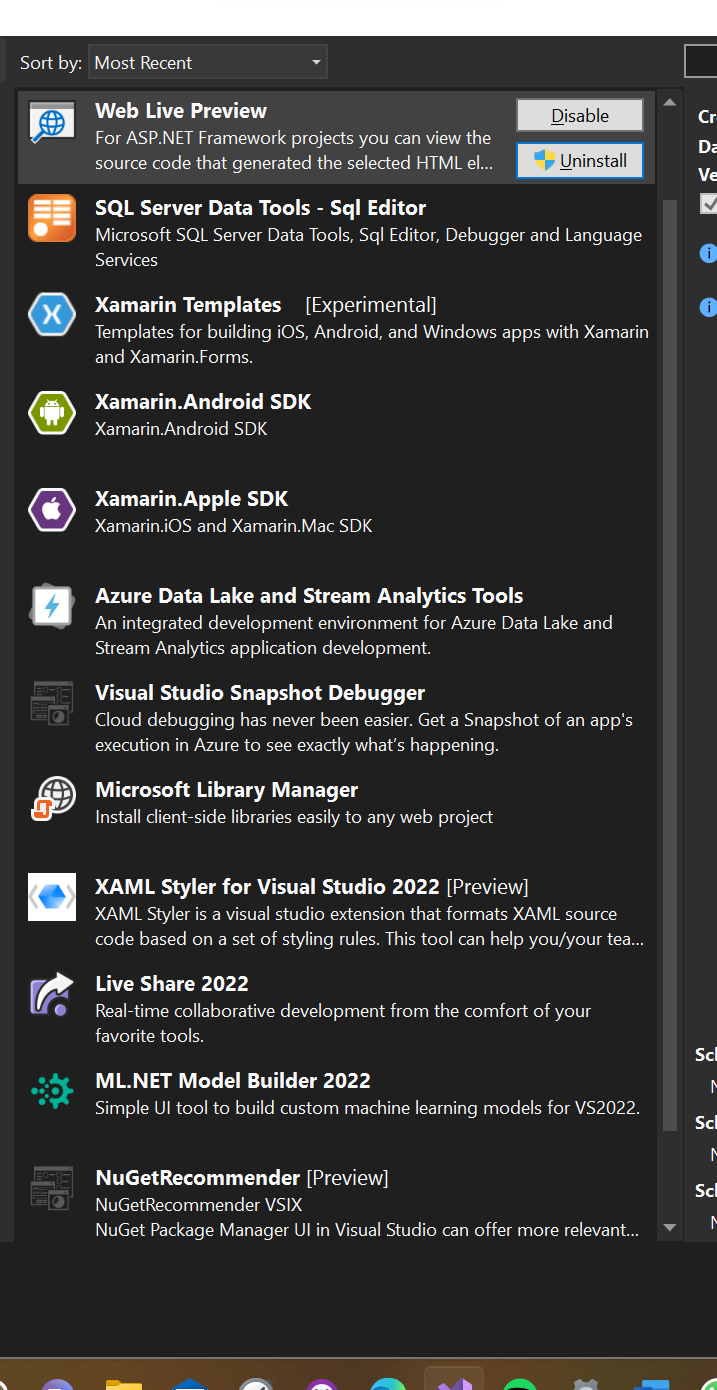Screen dimensions: 717x1390
Task: Click the ML.NET Model Builder gear icon
Action: click(x=52, y=1091)
